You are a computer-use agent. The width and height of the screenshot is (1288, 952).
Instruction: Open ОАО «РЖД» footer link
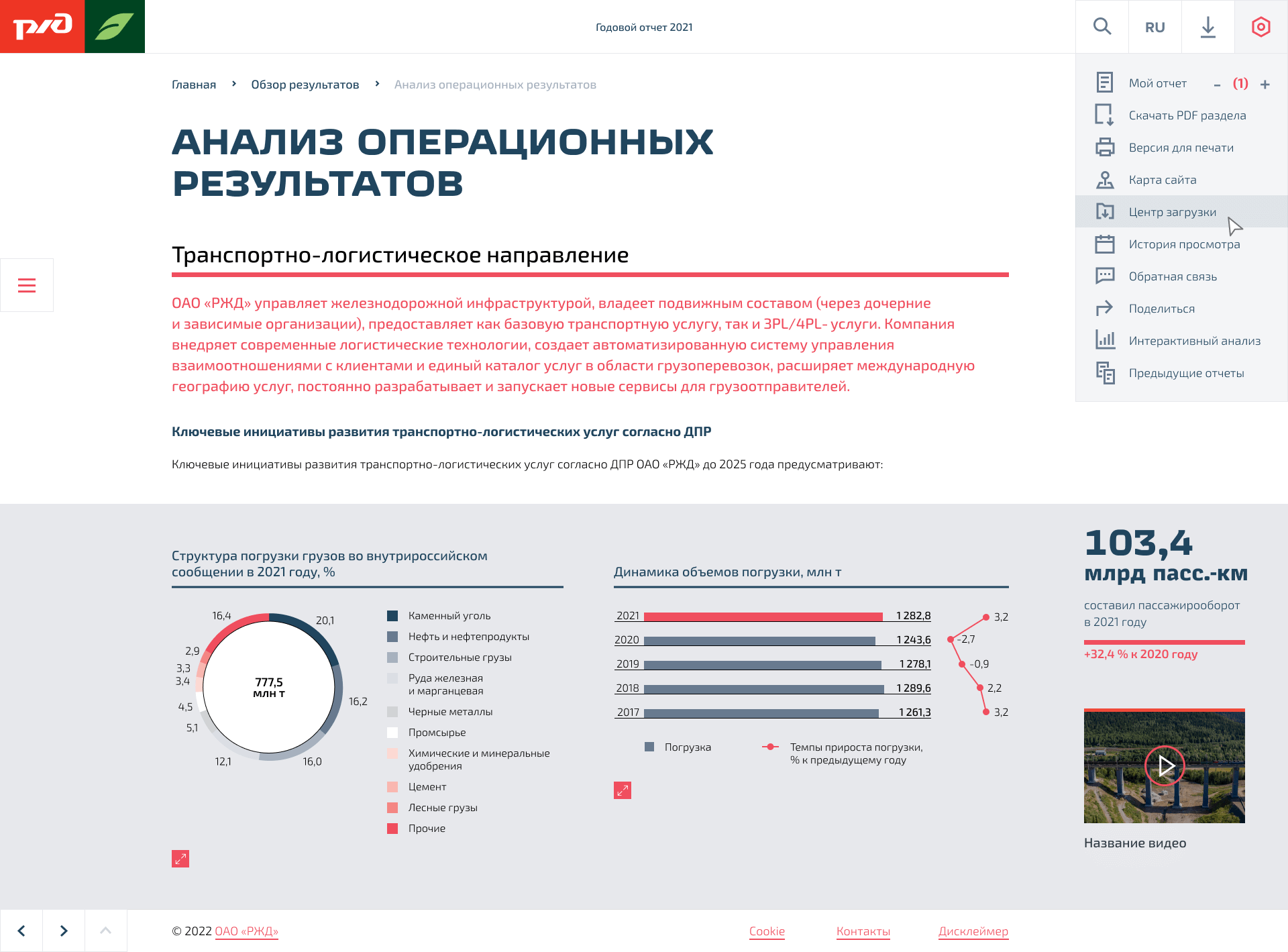tap(246, 931)
